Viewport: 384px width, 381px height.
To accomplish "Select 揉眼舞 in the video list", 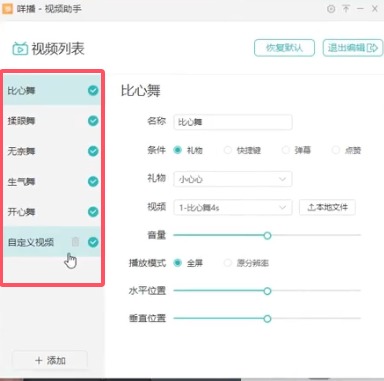I will (52, 121).
